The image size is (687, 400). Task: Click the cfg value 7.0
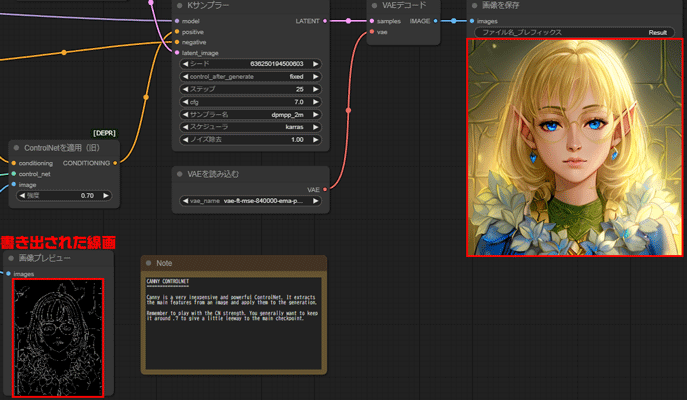299,102
